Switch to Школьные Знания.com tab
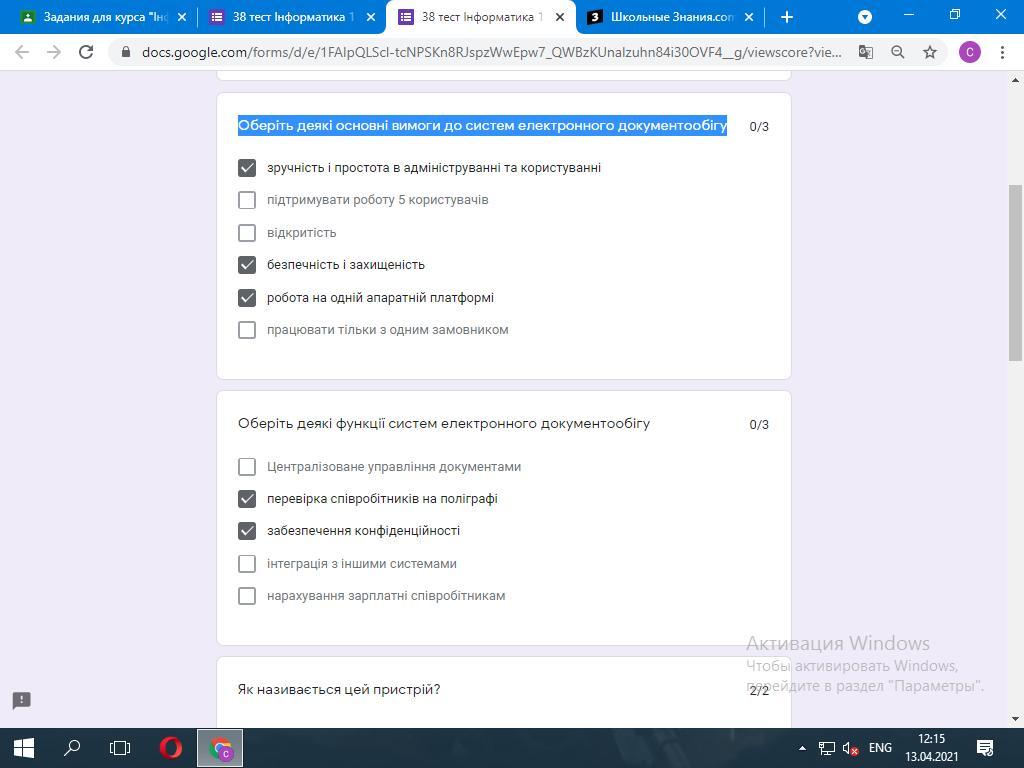Image resolution: width=1024 pixels, height=768 pixels. click(x=666, y=18)
